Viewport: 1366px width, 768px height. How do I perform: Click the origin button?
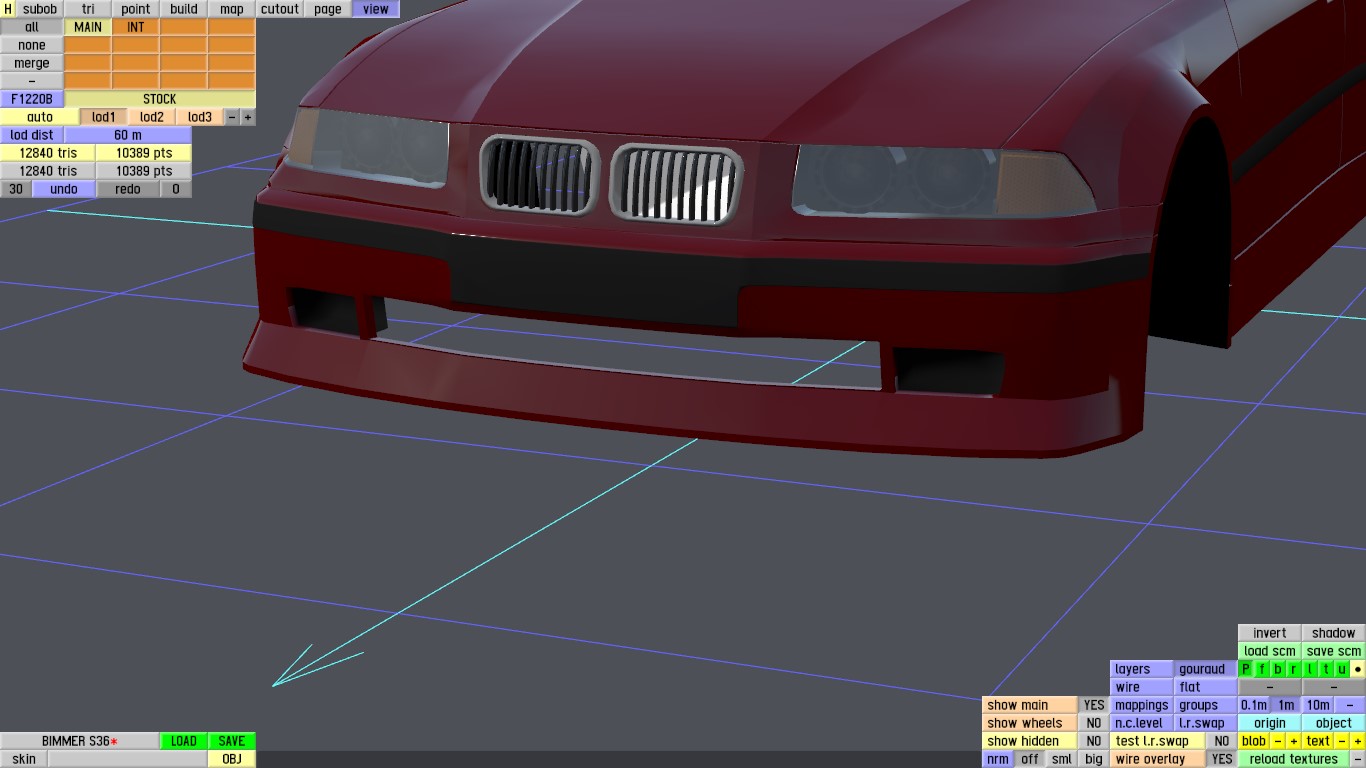coord(1270,723)
